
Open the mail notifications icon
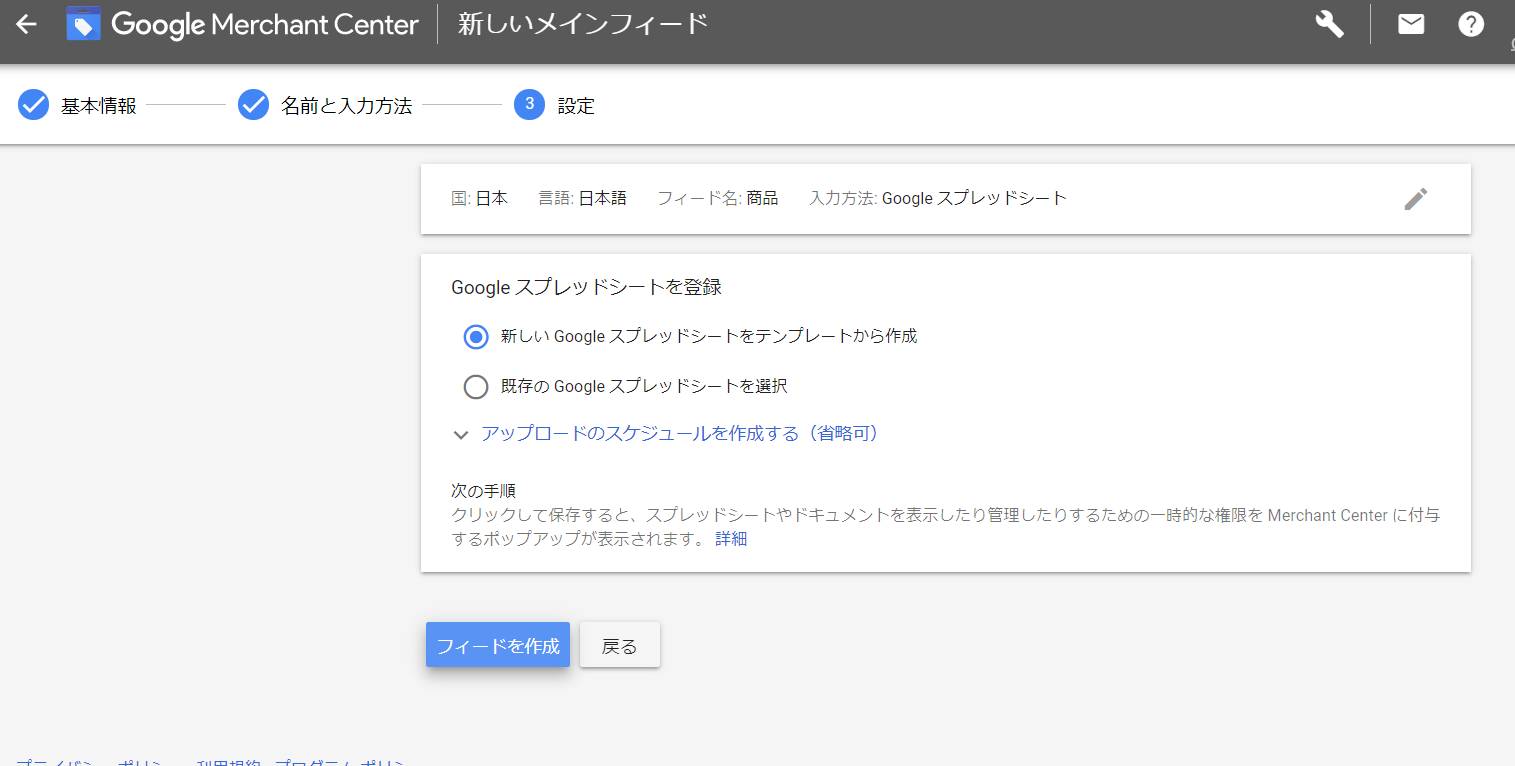coord(1411,24)
